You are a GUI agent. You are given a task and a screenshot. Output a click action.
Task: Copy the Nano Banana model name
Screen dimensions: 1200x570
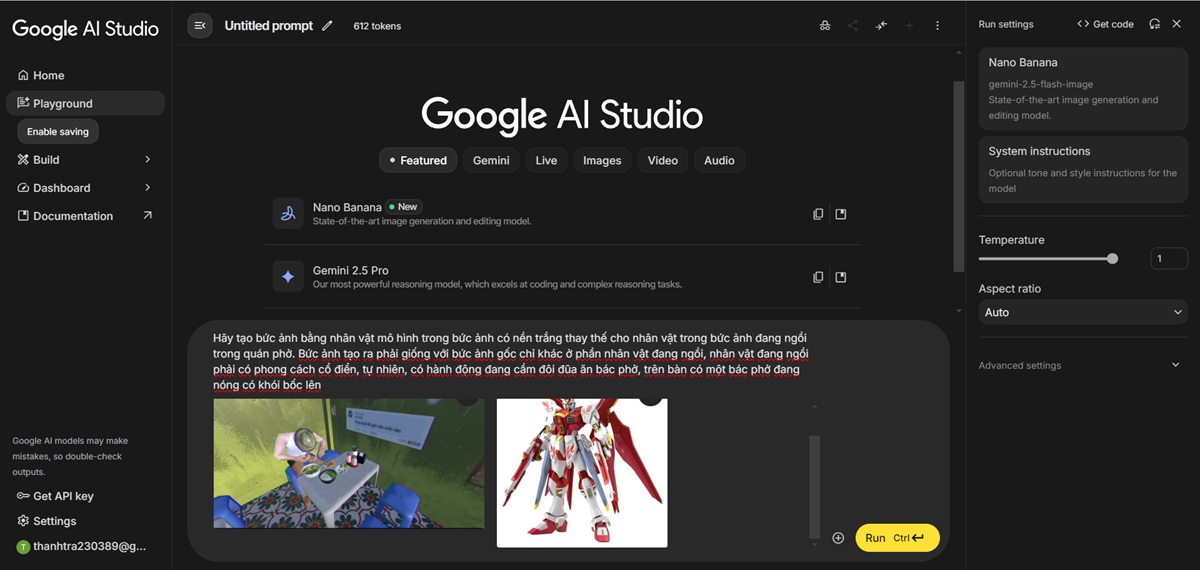click(x=818, y=214)
